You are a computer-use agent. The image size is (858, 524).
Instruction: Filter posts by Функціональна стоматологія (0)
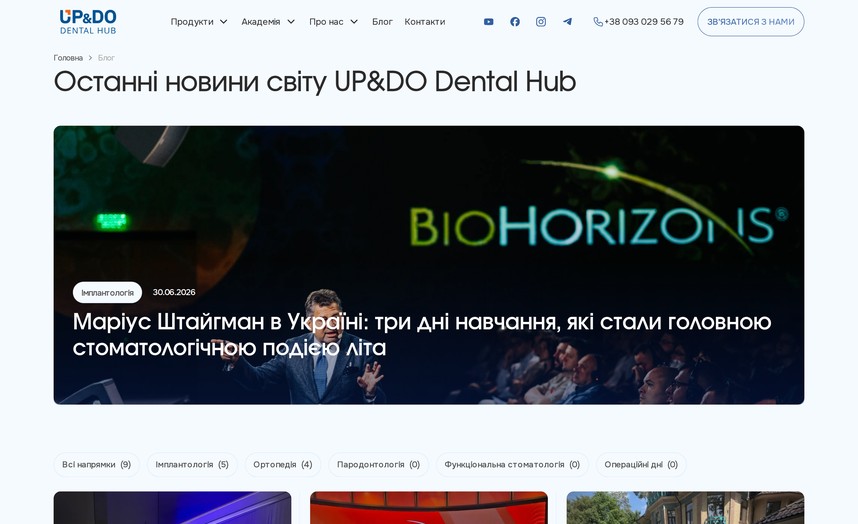click(x=512, y=464)
